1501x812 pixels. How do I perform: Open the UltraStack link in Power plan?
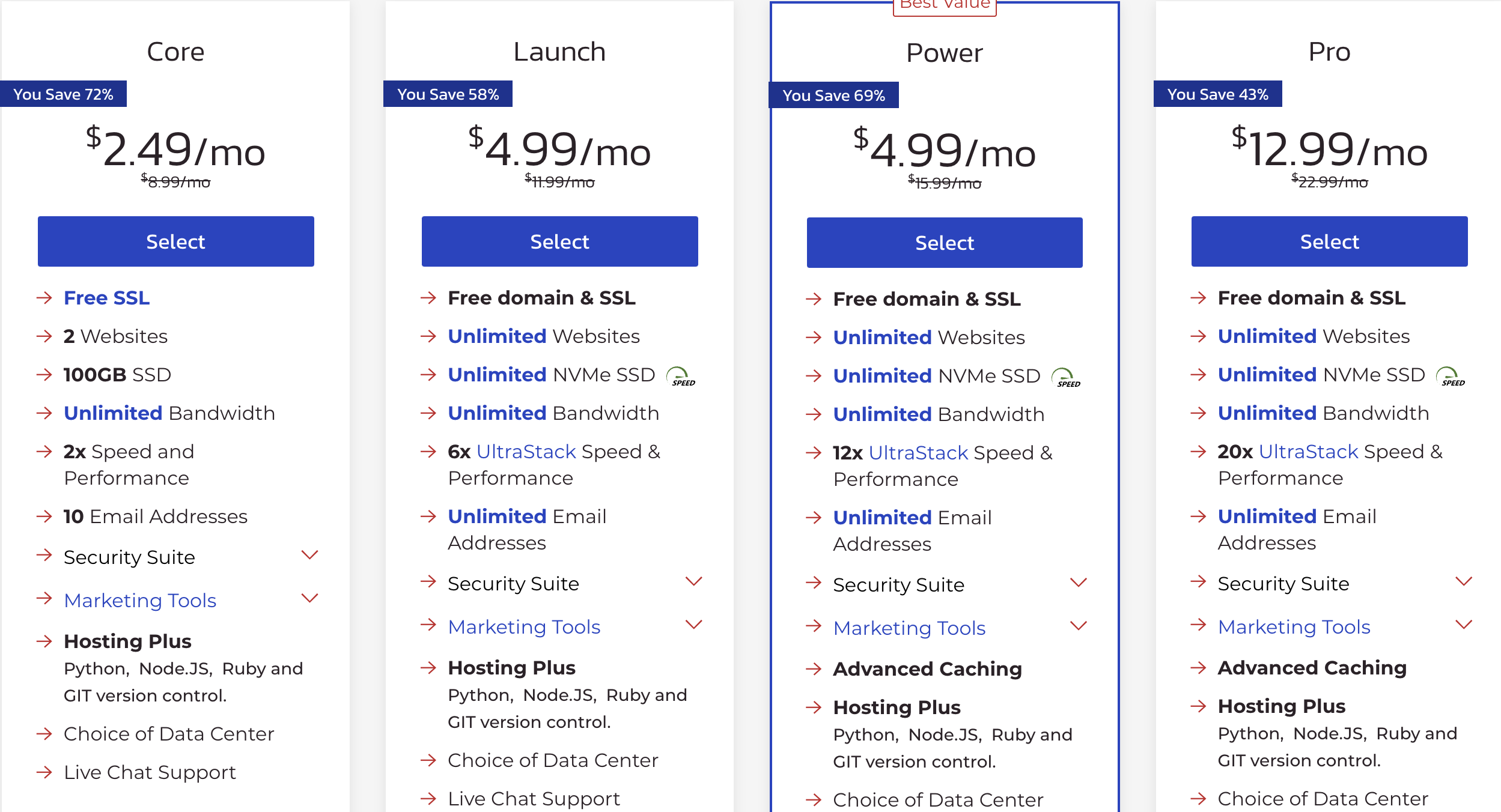point(918,453)
